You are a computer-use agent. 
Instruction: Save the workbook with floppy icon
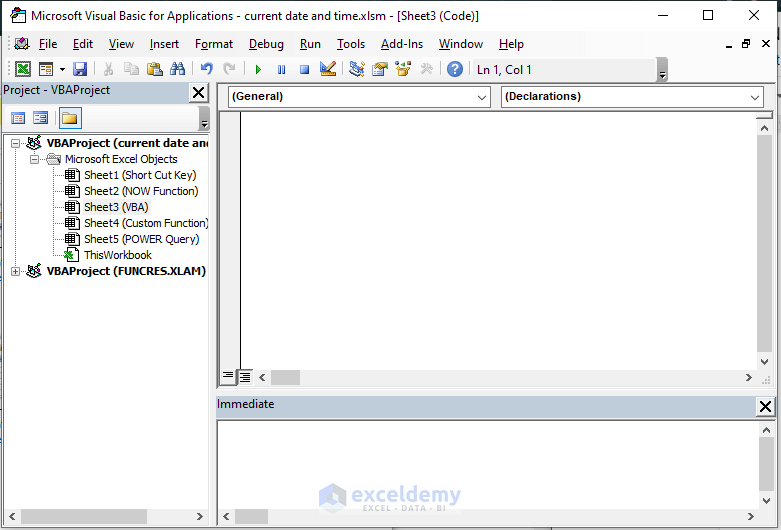pos(80,69)
